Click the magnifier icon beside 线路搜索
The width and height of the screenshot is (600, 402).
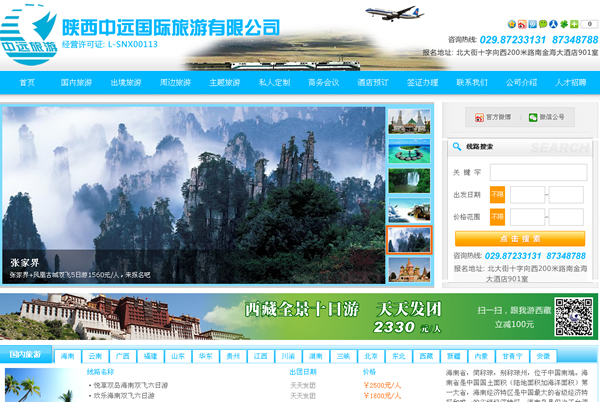coord(457,147)
